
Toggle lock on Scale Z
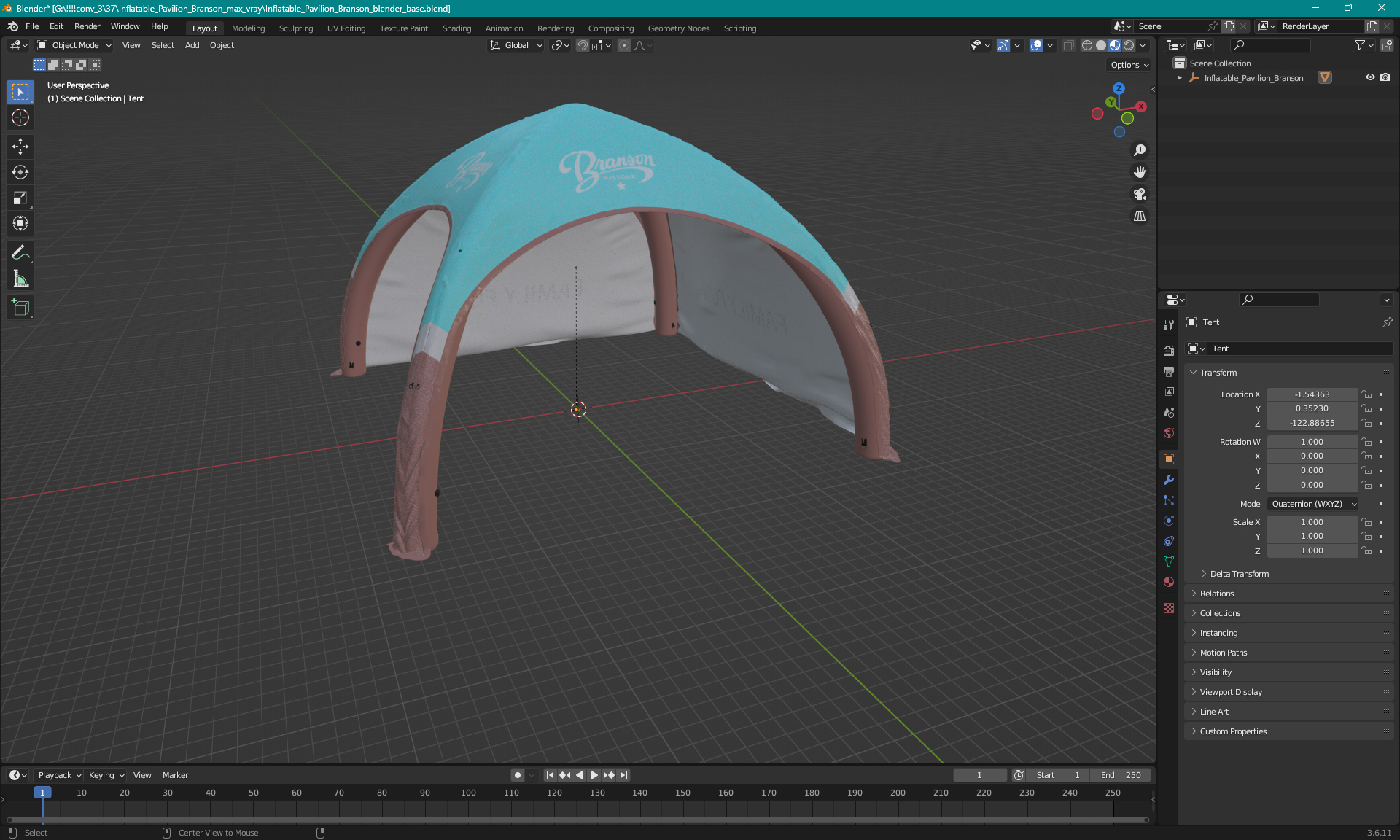pos(1367,551)
